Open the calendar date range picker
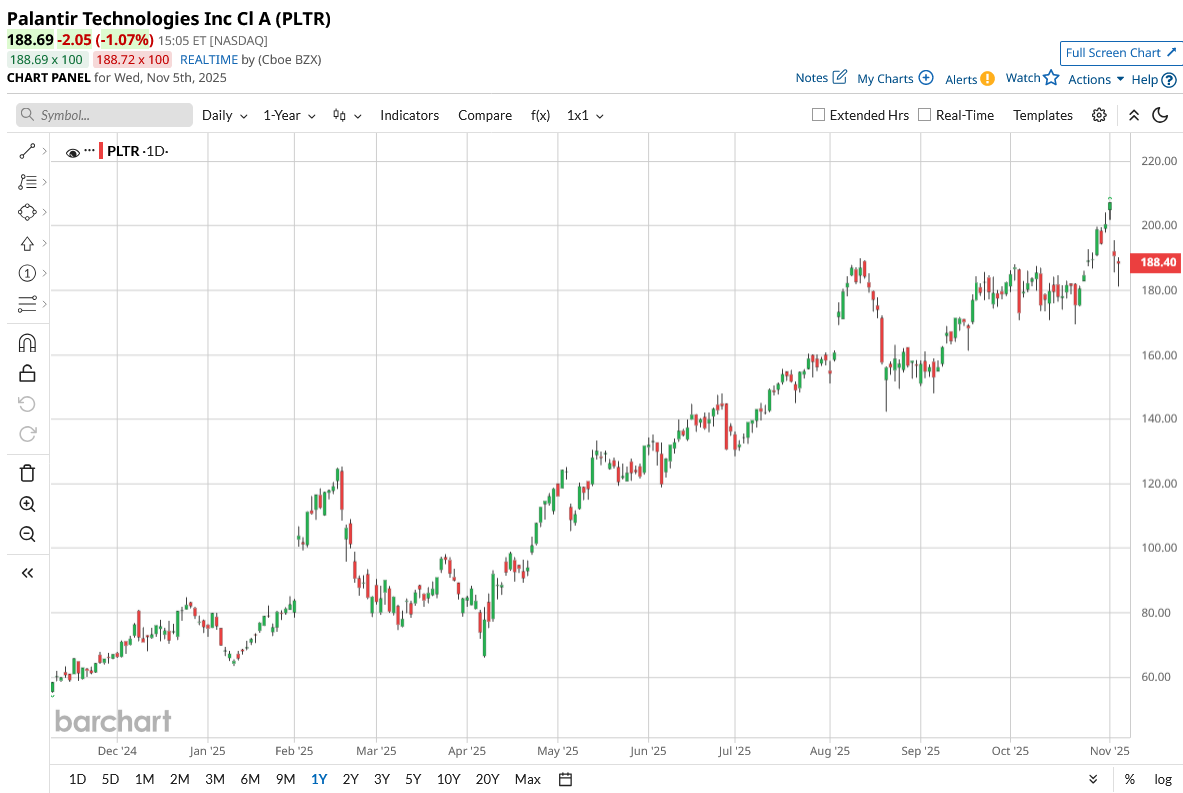The width and height of the screenshot is (1183, 793). pyautogui.click(x=565, y=779)
